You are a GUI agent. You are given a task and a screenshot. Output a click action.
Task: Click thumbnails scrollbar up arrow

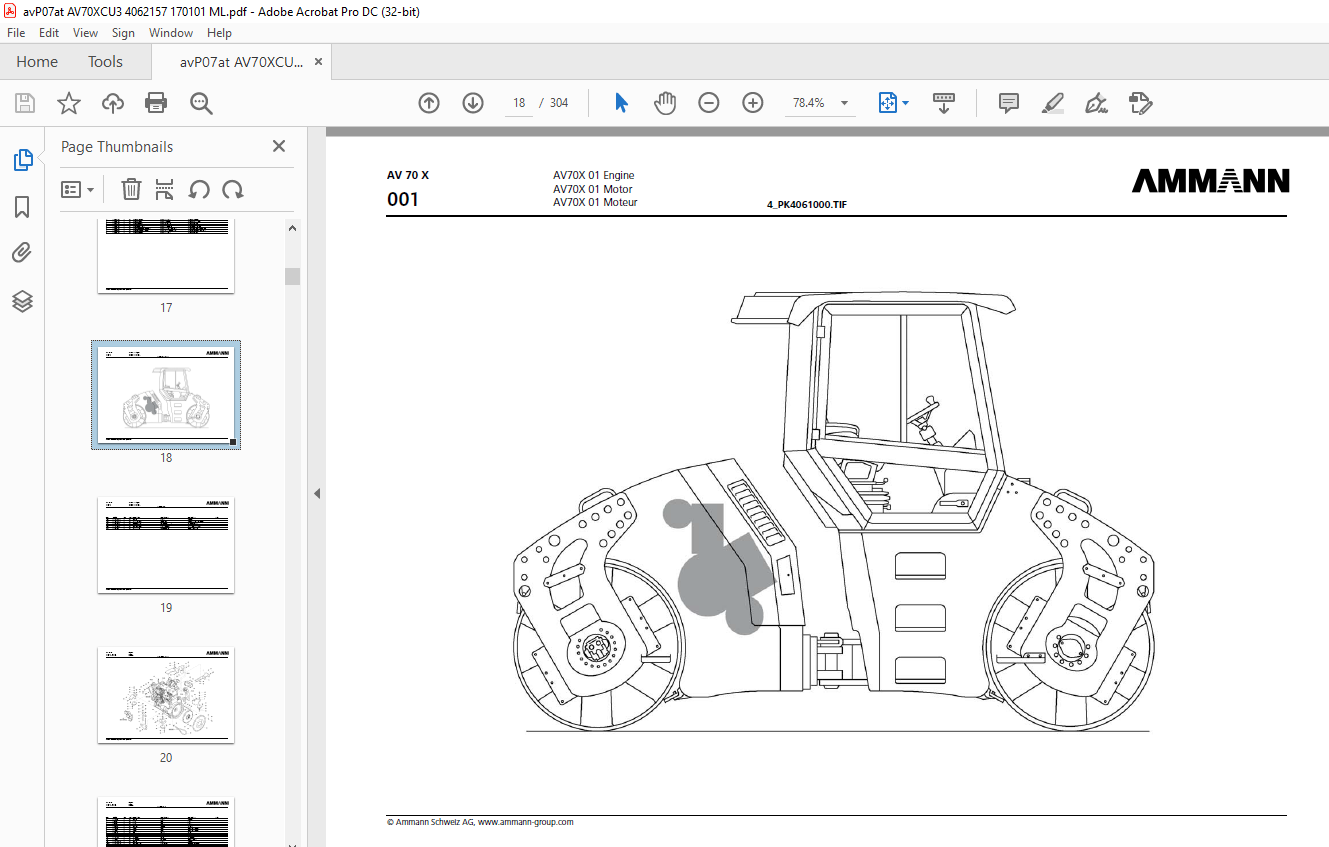pos(292,228)
